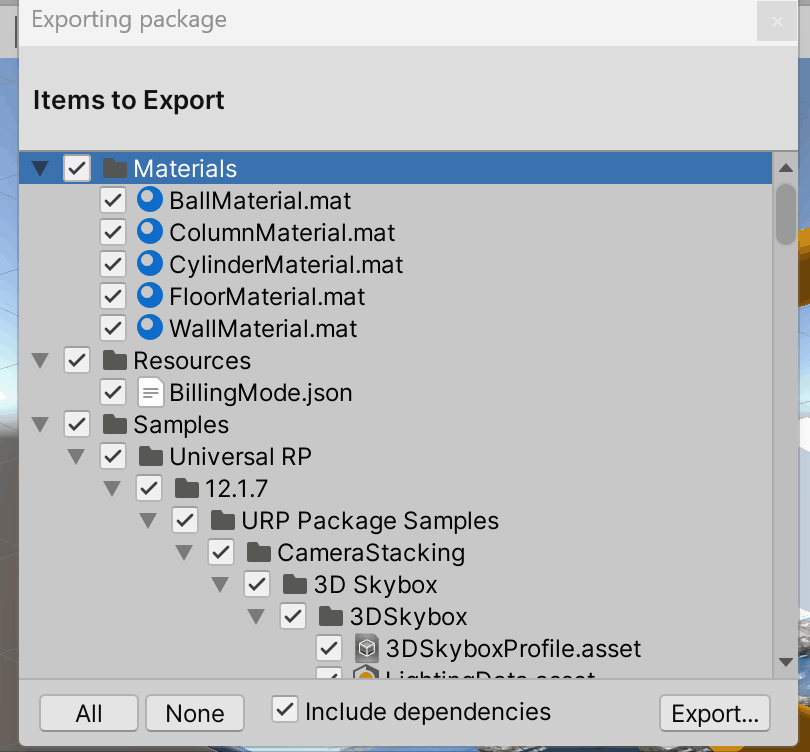
Task: Select the 3D Skybox folder row
Action: tap(375, 584)
